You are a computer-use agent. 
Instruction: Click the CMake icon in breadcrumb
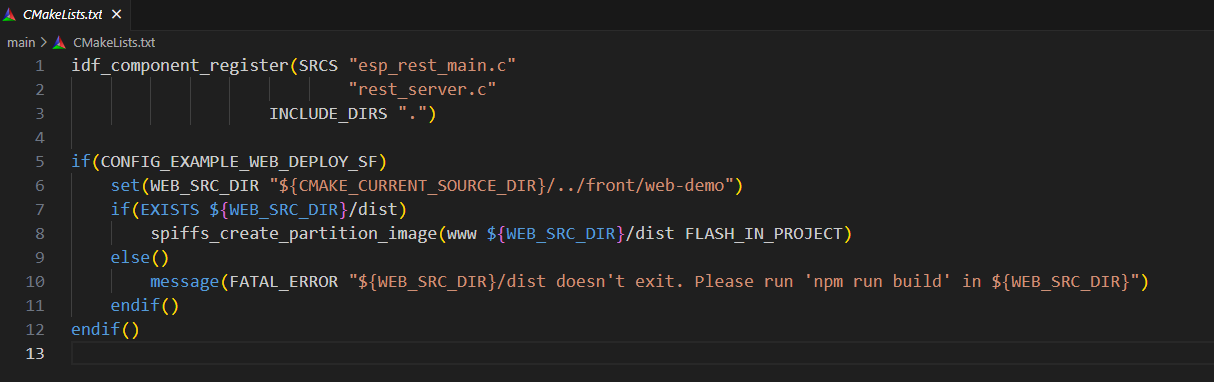pyautogui.click(x=60, y=42)
